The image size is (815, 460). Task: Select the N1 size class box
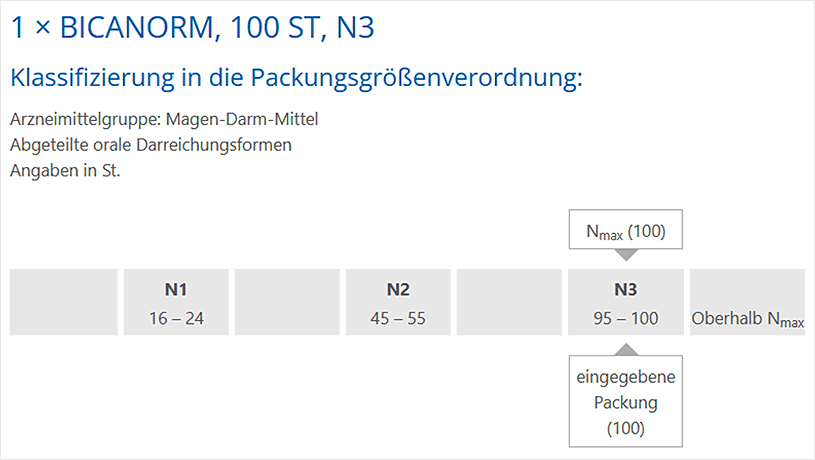[176, 302]
